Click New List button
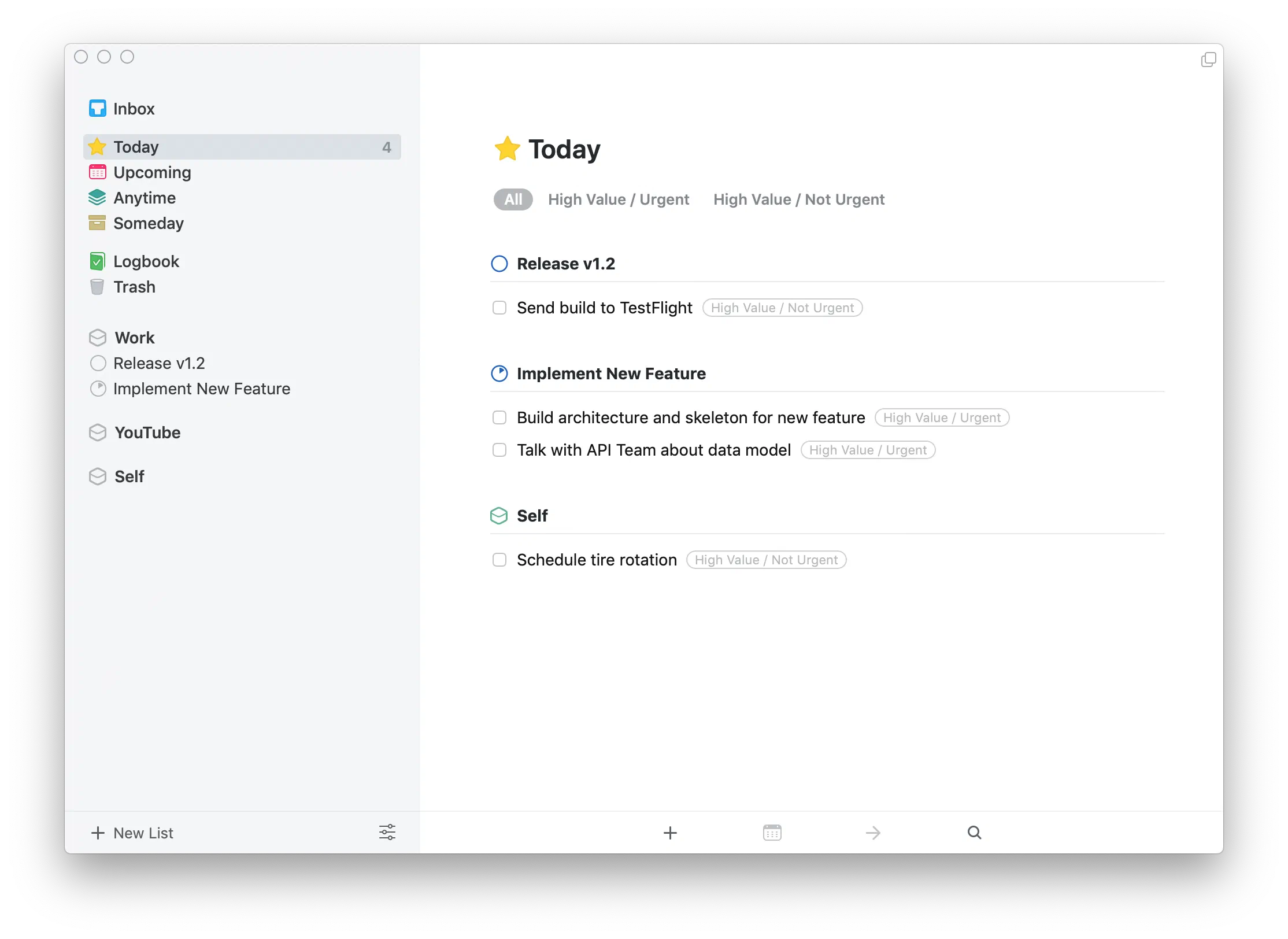 coord(132,833)
